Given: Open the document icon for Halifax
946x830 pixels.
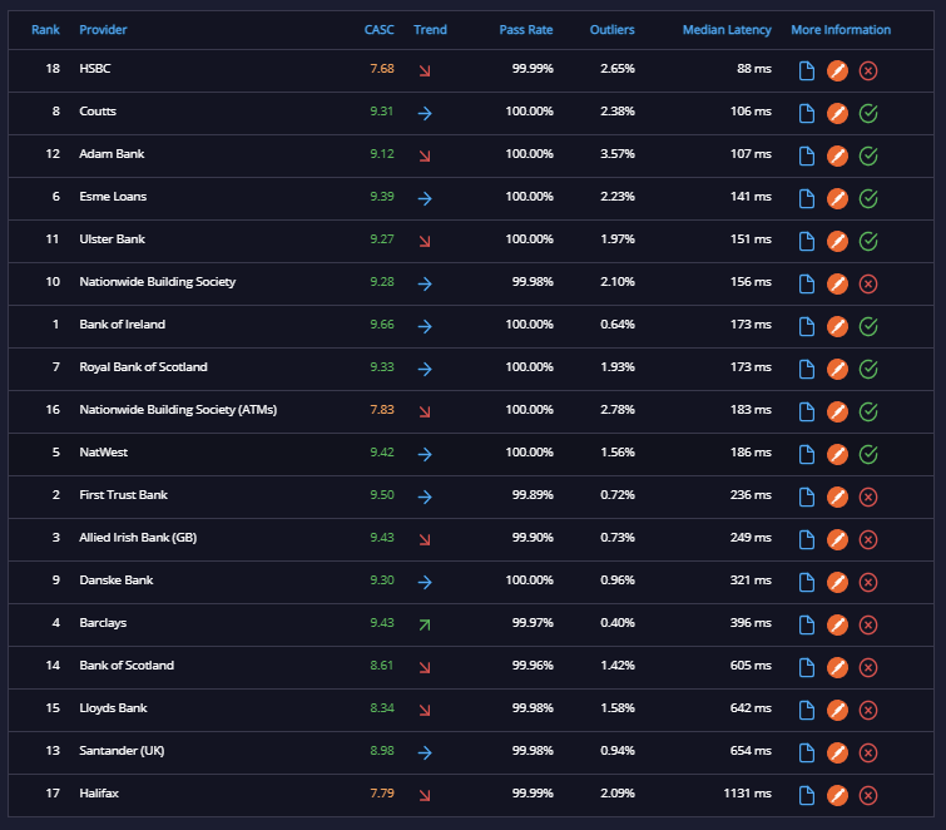Looking at the screenshot, I should pyautogui.click(x=806, y=796).
